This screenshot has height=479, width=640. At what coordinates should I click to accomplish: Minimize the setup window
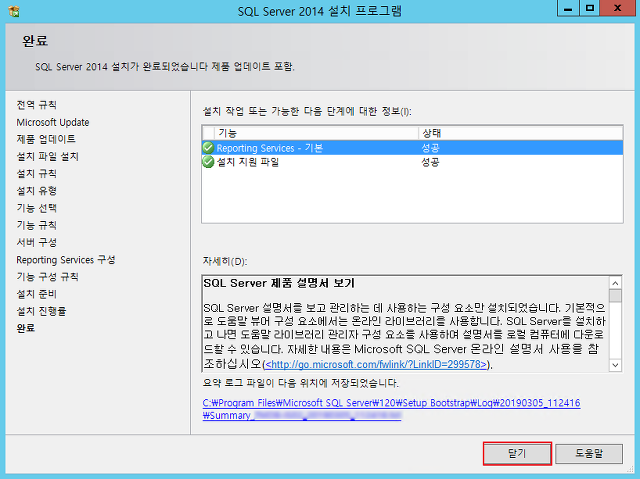[568, 8]
